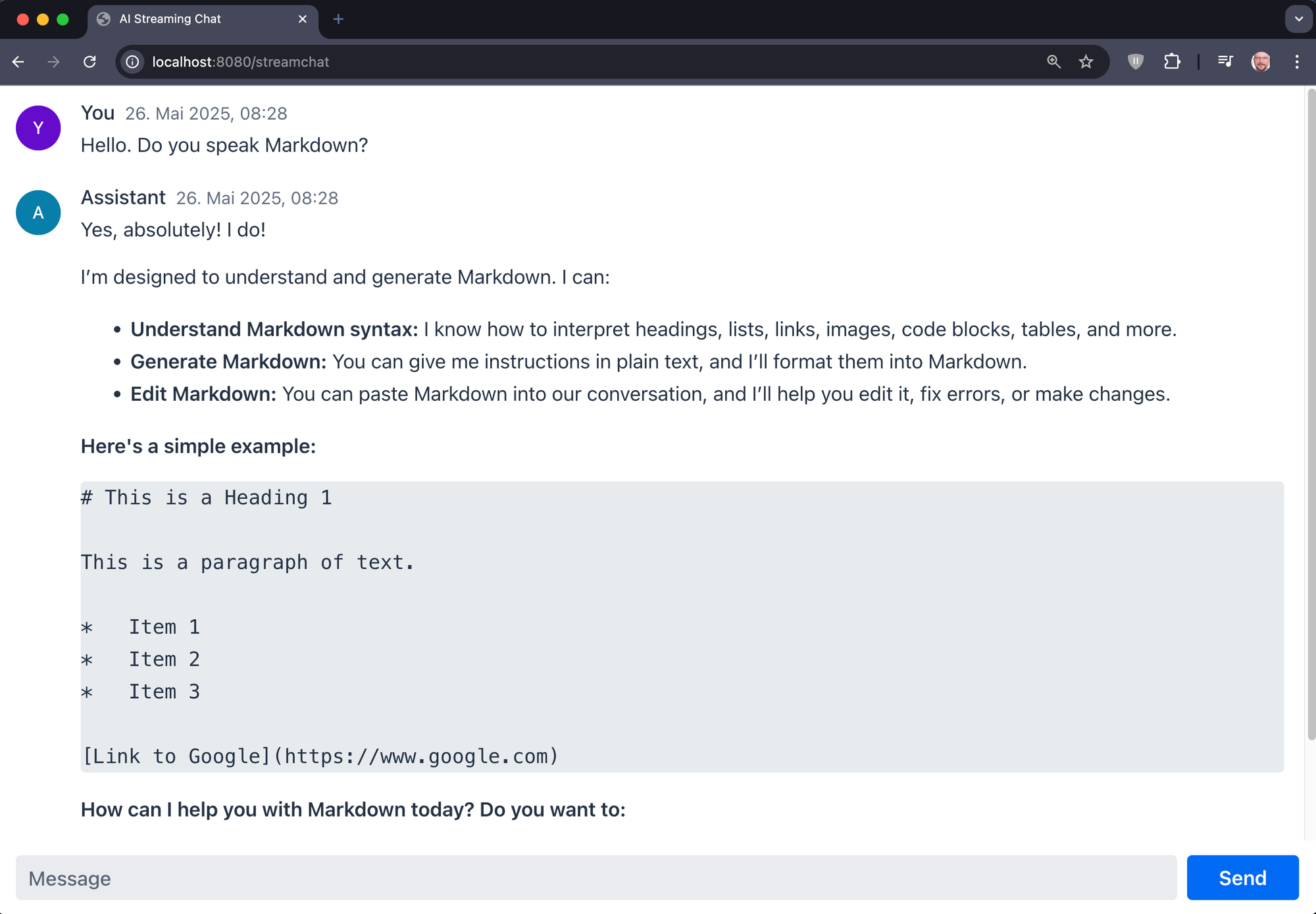Reload the page with the refresh icon
1316x914 pixels.
[x=89, y=62]
